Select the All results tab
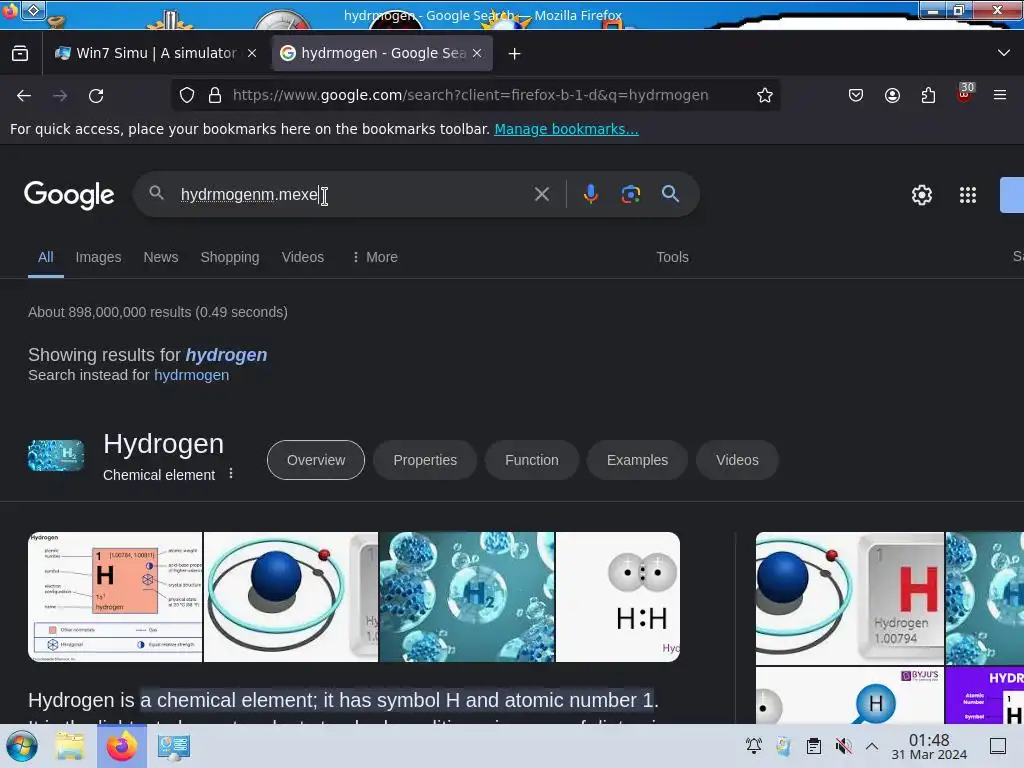This screenshot has width=1024, height=768. pos(45,257)
